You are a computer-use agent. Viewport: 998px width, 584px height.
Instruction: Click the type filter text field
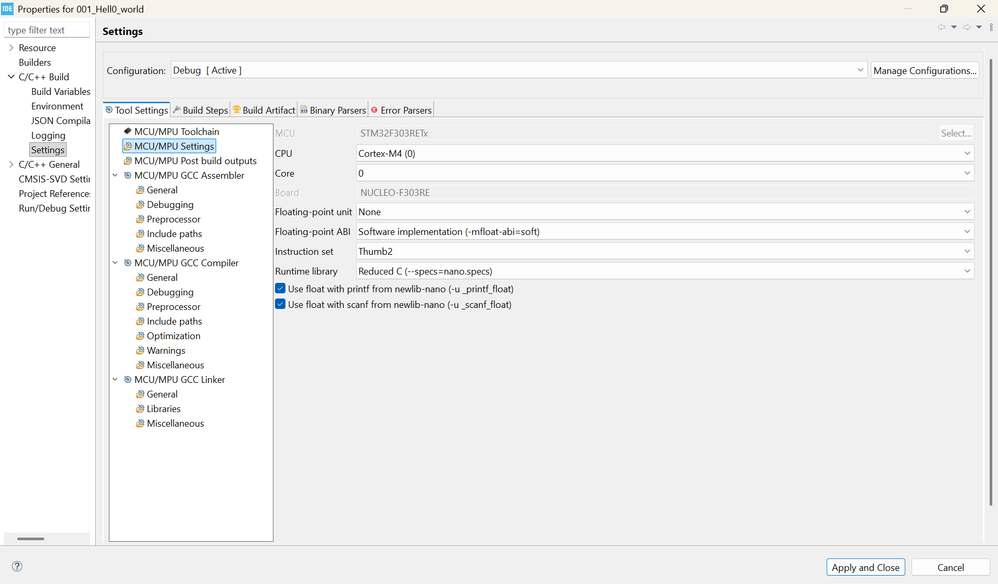(47, 30)
